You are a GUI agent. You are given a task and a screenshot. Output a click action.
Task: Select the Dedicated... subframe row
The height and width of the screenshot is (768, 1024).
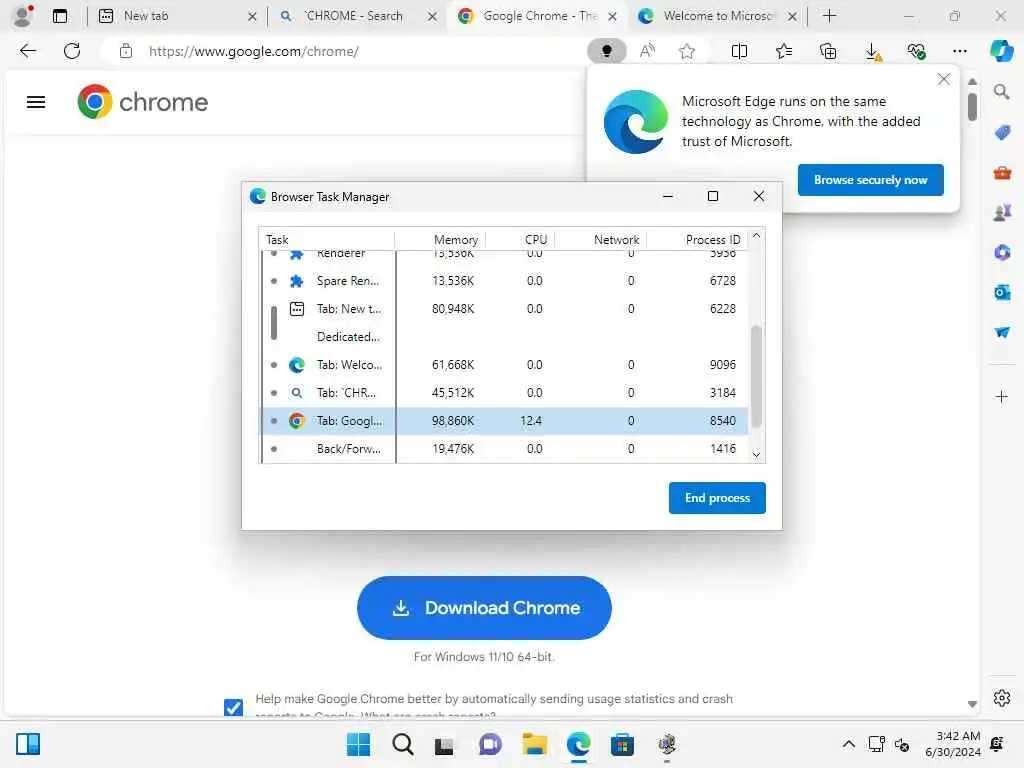tap(504, 337)
